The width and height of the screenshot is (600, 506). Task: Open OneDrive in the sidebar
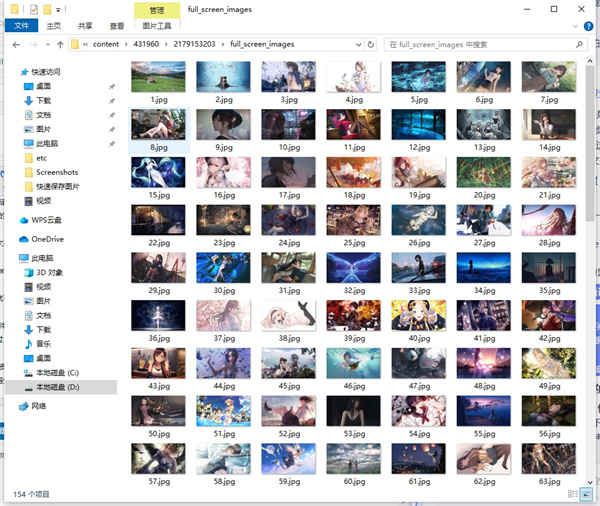click(x=47, y=239)
